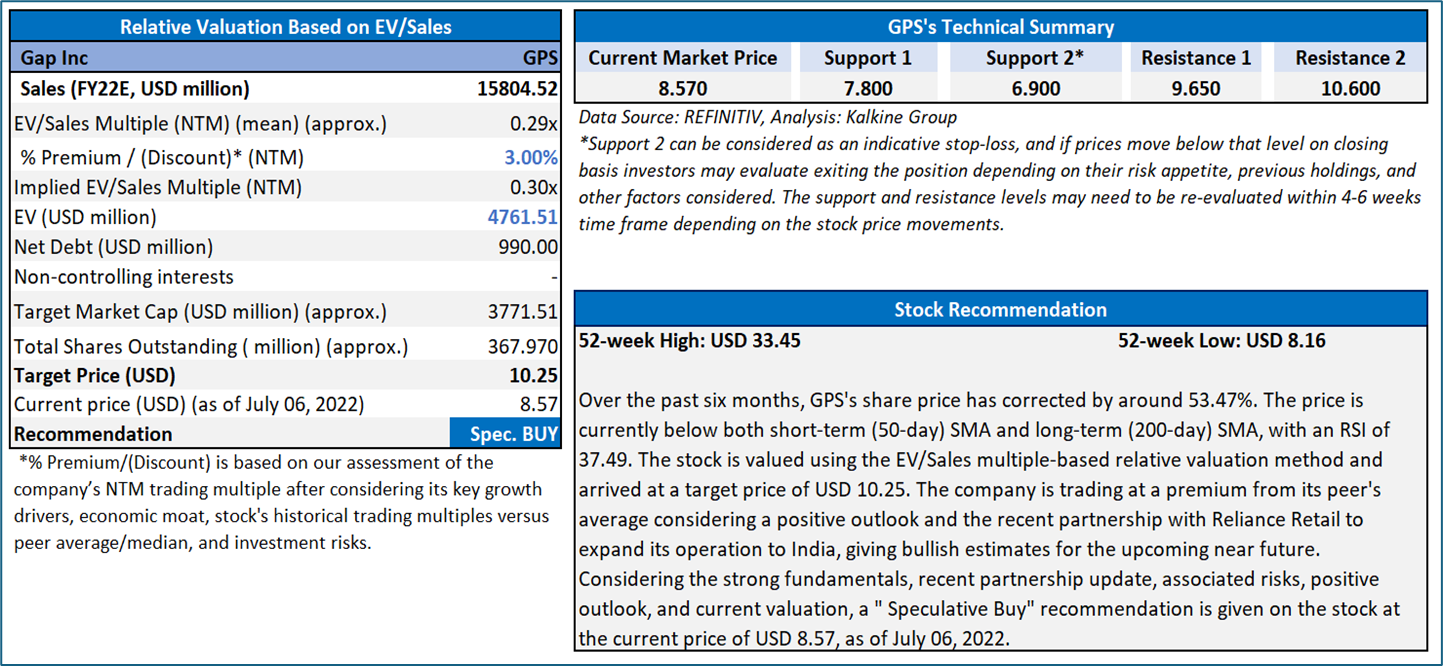
Task: Select the Resistance 2 value 10.600
Action: 1350,88
